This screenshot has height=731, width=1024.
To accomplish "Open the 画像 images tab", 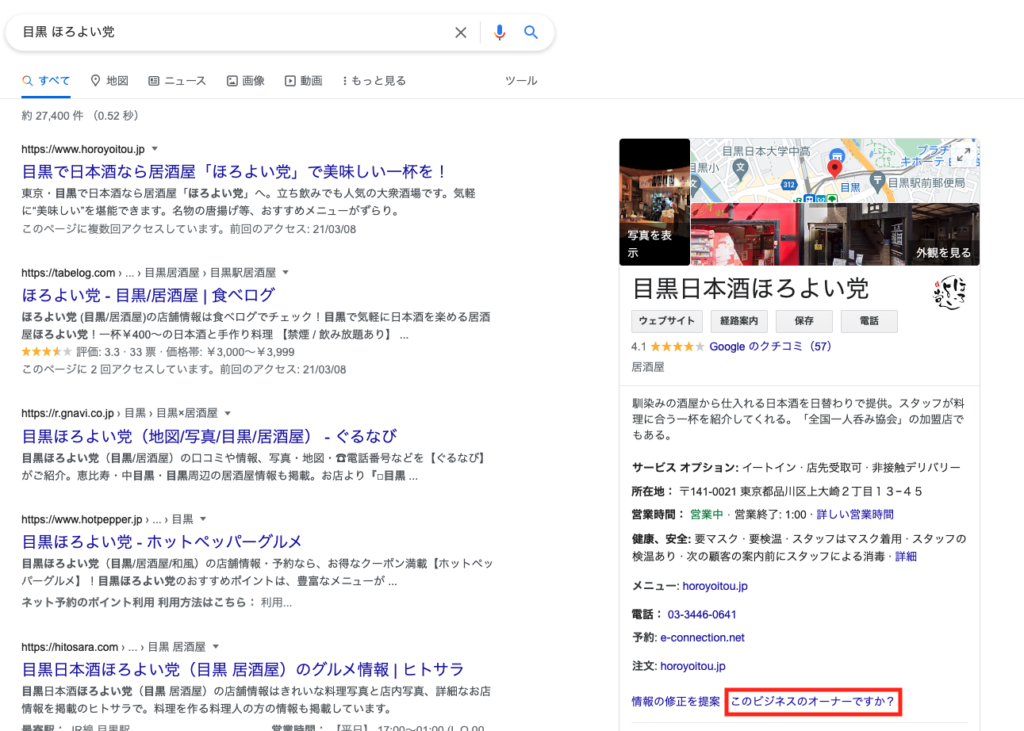I will [x=245, y=80].
